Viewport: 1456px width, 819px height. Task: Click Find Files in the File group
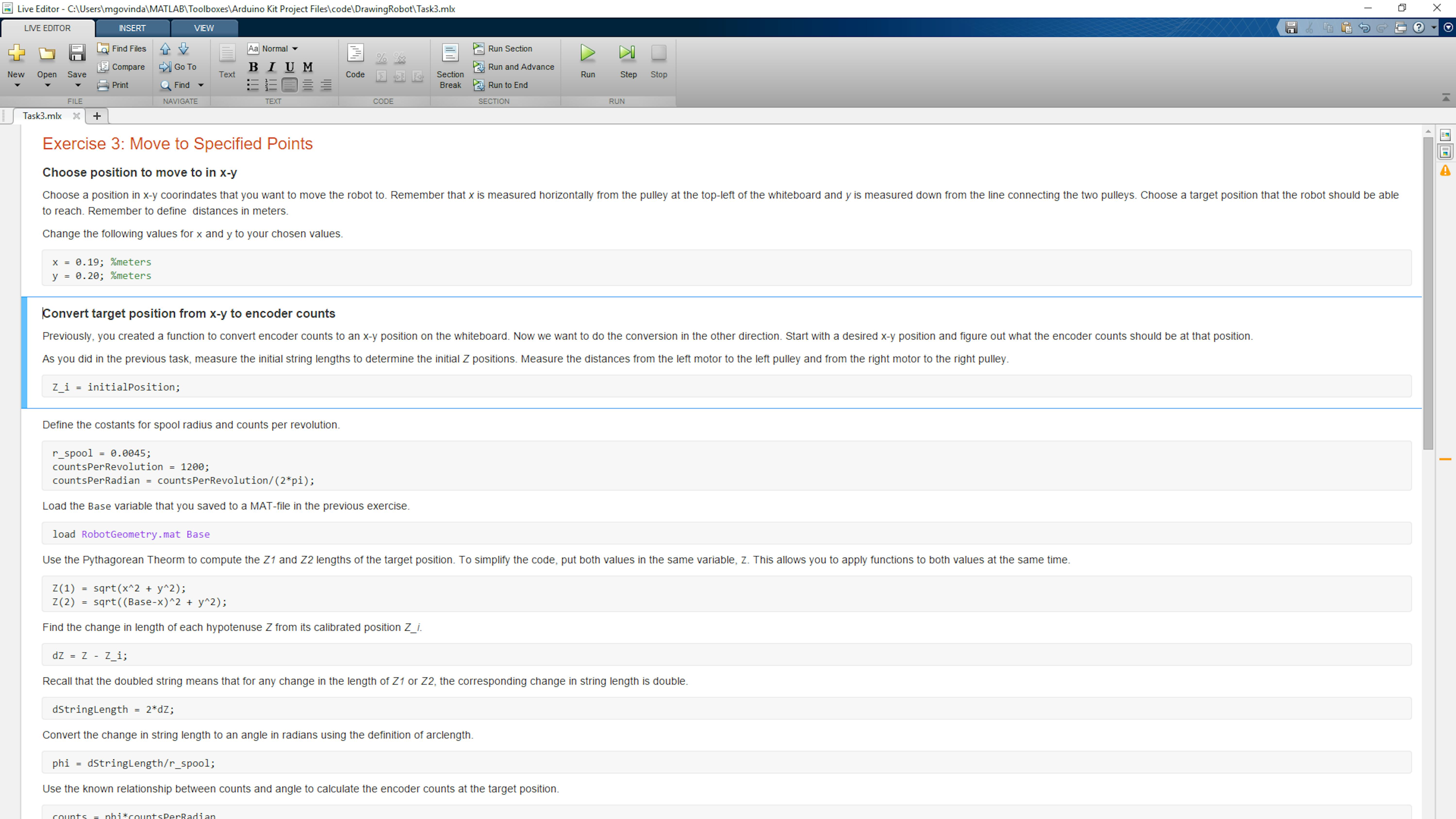click(122, 49)
